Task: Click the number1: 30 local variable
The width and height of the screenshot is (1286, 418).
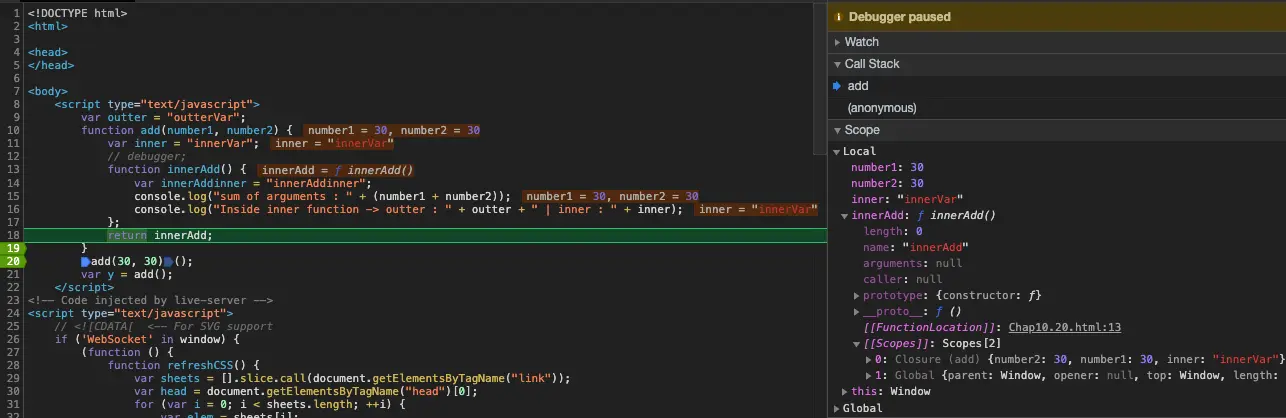Action: [x=887, y=168]
